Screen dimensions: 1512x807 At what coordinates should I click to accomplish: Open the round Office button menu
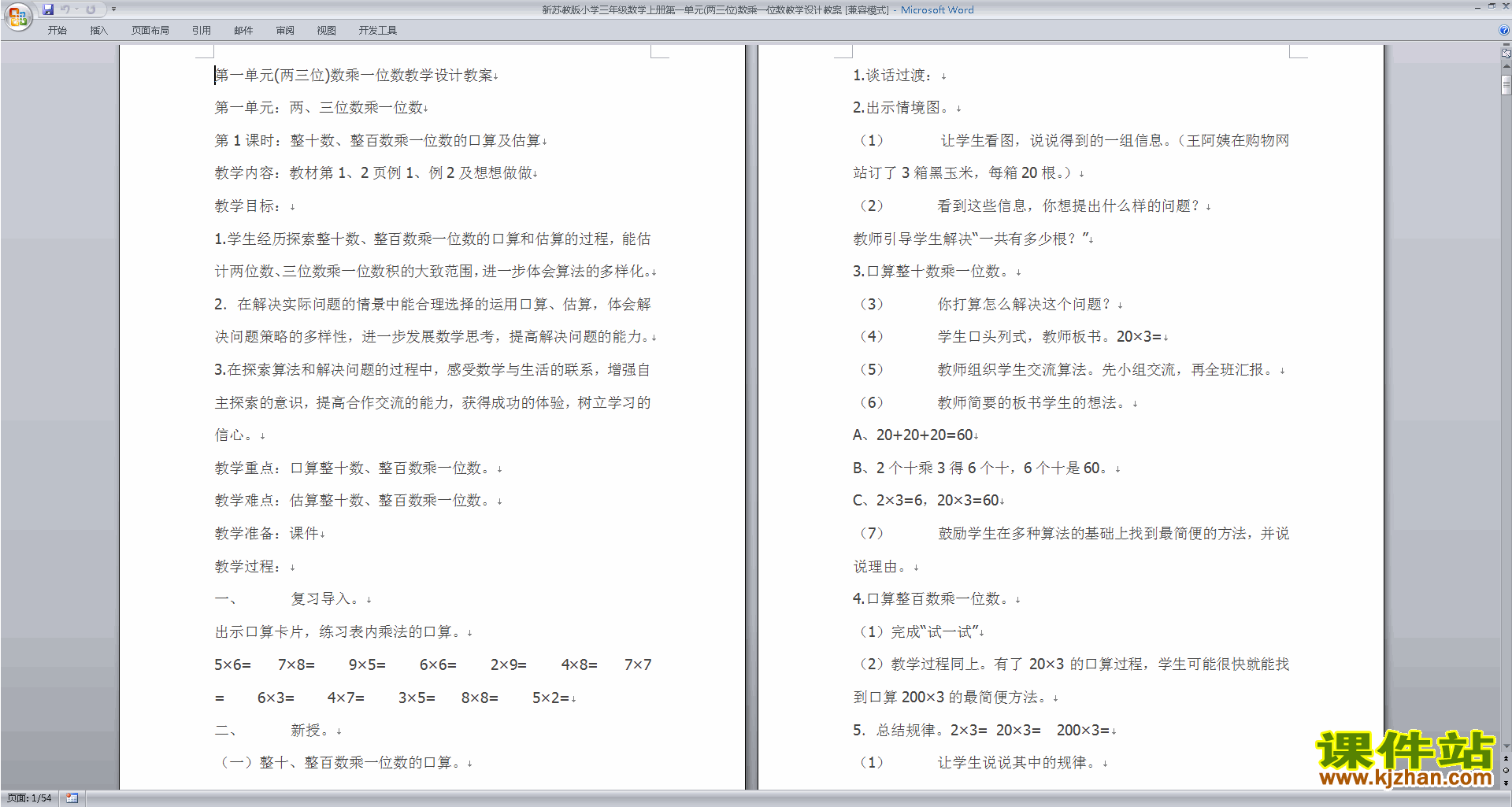point(17,17)
